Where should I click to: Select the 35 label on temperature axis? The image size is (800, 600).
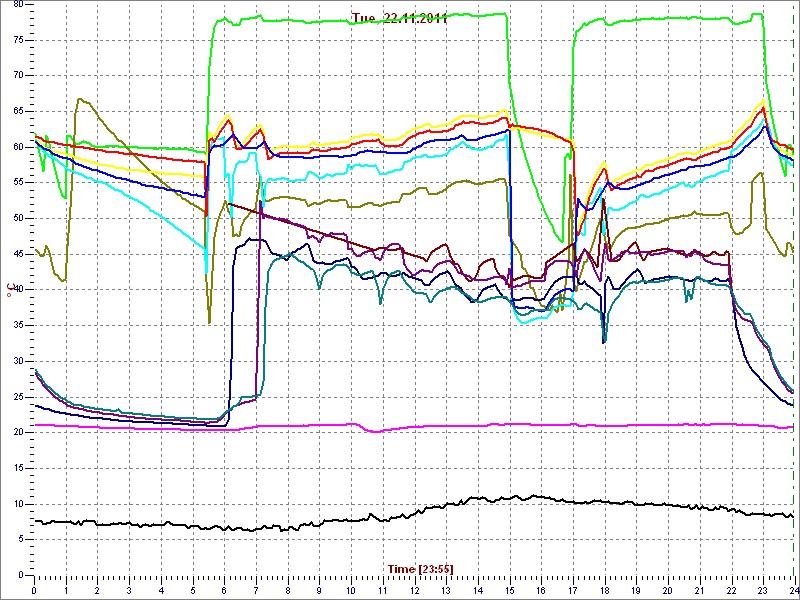click(18, 326)
